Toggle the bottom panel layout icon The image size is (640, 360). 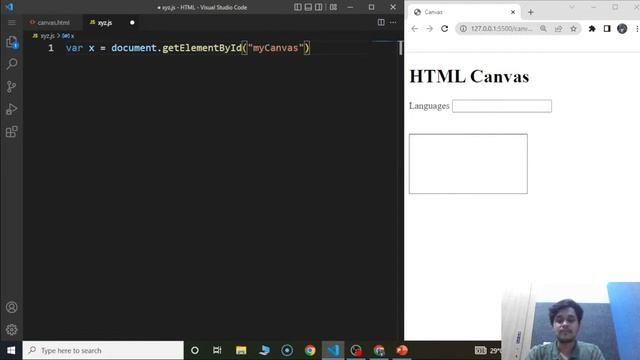(x=308, y=7)
